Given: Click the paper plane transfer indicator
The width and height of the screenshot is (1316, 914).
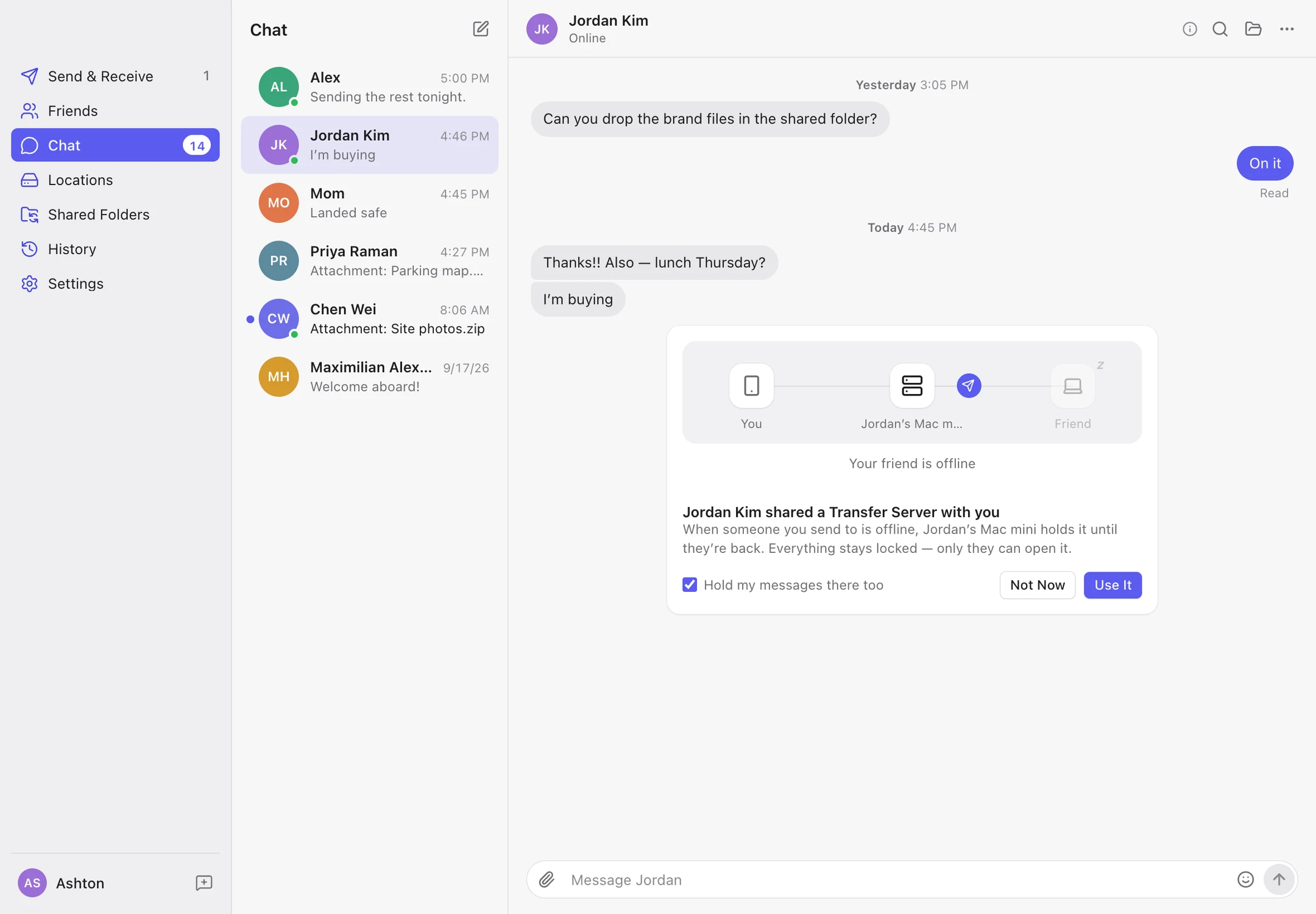Looking at the screenshot, I should pyautogui.click(x=968, y=385).
